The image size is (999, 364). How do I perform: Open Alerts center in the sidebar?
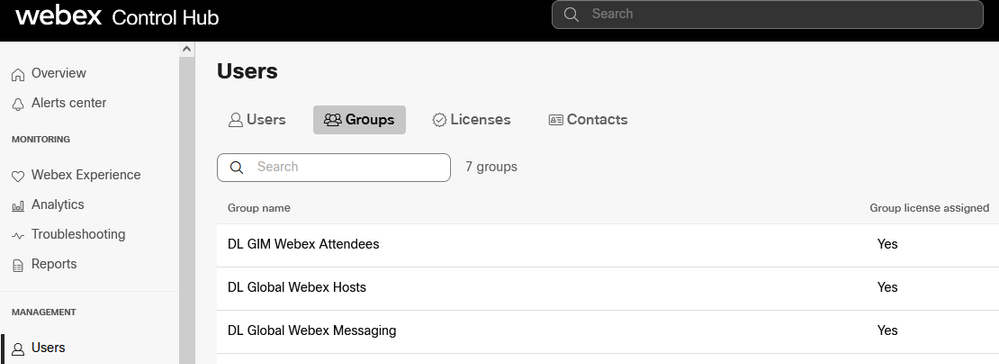coord(69,103)
